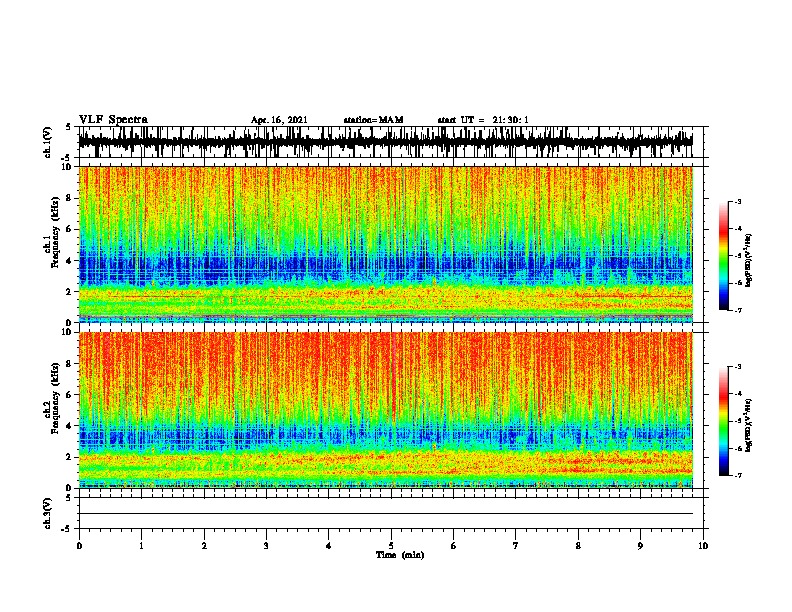This screenshot has width=792, height=612.
Task: Click the ch.2 "Frequency (kHz)" axis label
Action: [x=55, y=398]
